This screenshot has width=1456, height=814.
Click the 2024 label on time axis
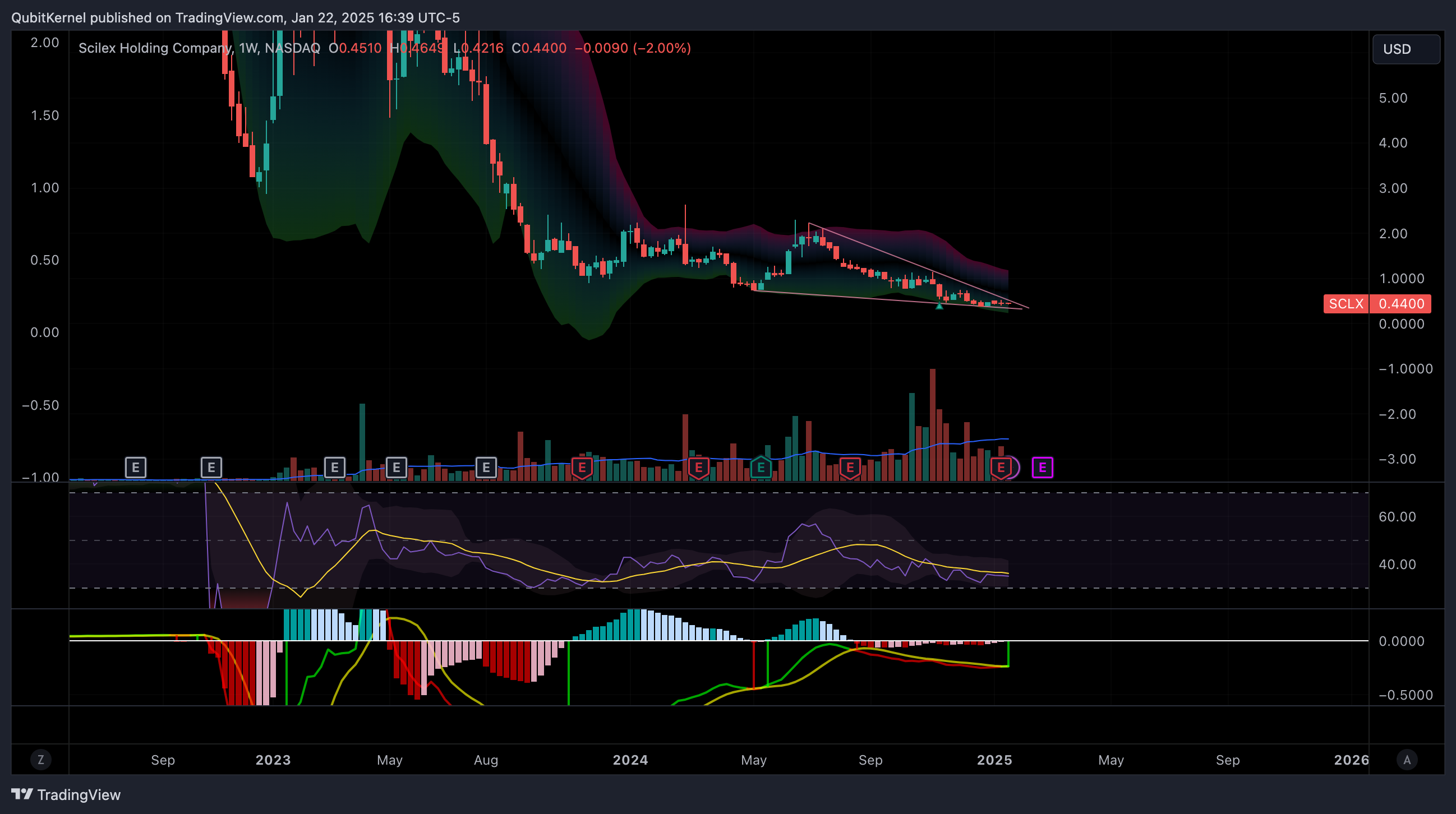pyautogui.click(x=630, y=760)
